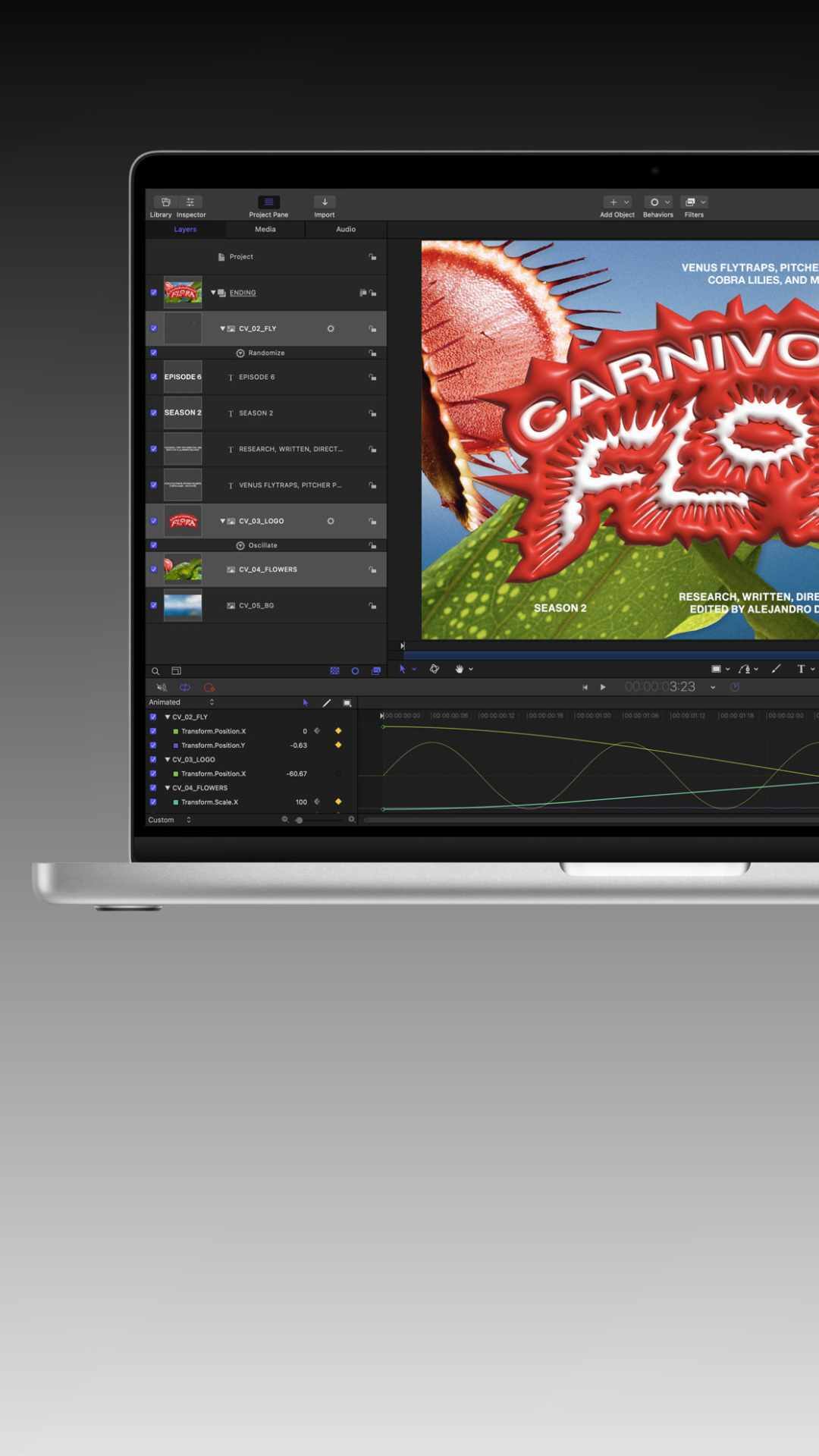819x1456 pixels.
Task: Open the Library panel
Action: [165, 202]
